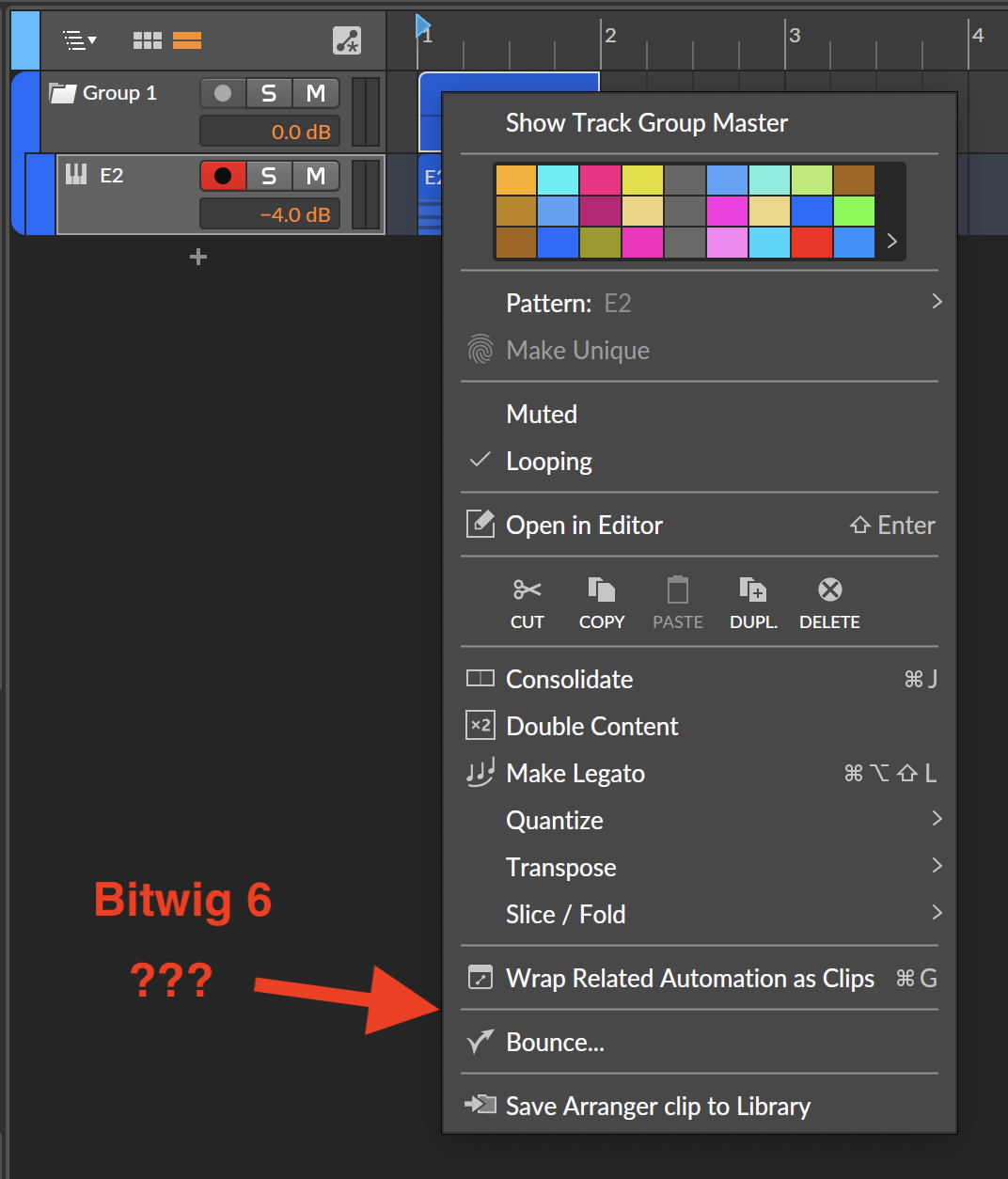Choose Wrap Related Automation as Clips

pos(700,979)
